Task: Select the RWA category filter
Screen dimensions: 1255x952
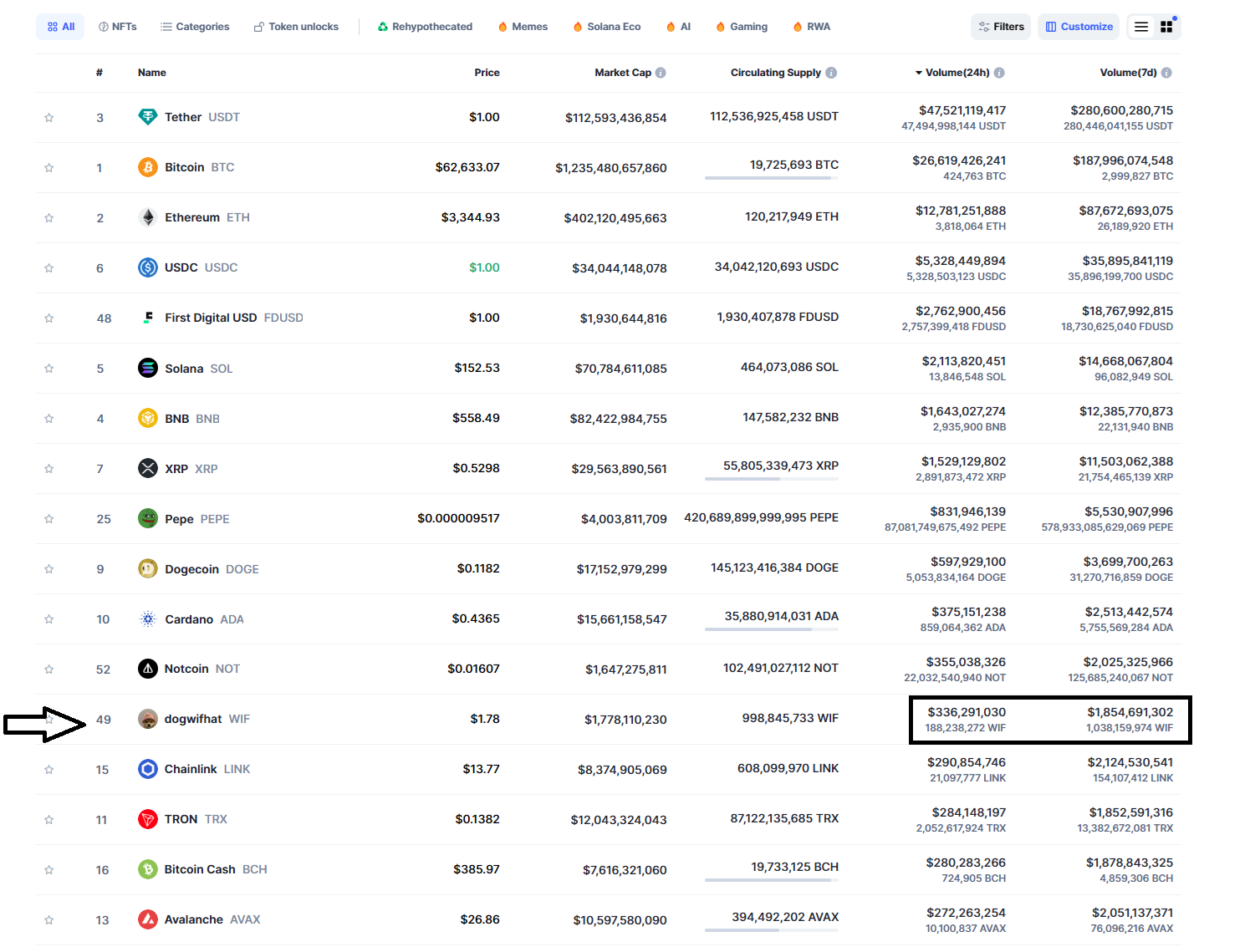Action: (811, 27)
